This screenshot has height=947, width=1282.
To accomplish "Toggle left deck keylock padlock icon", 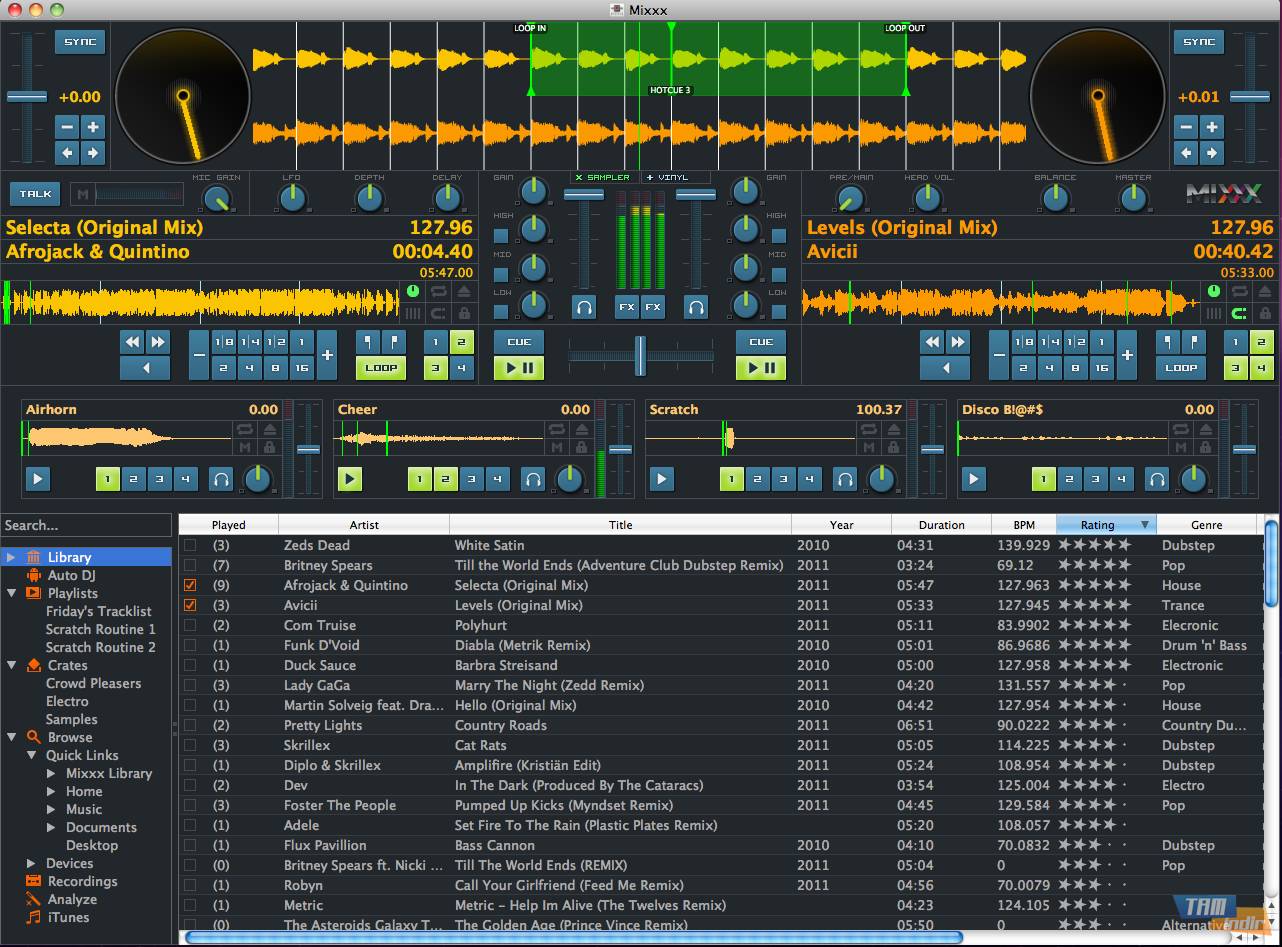I will coord(464,313).
